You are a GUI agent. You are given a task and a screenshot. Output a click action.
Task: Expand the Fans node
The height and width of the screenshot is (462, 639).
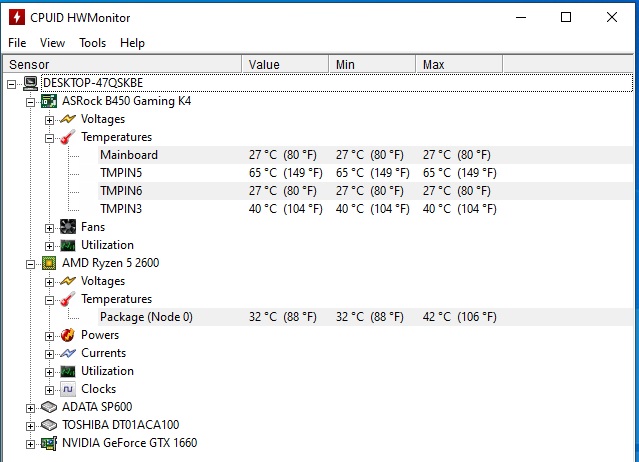(49, 228)
